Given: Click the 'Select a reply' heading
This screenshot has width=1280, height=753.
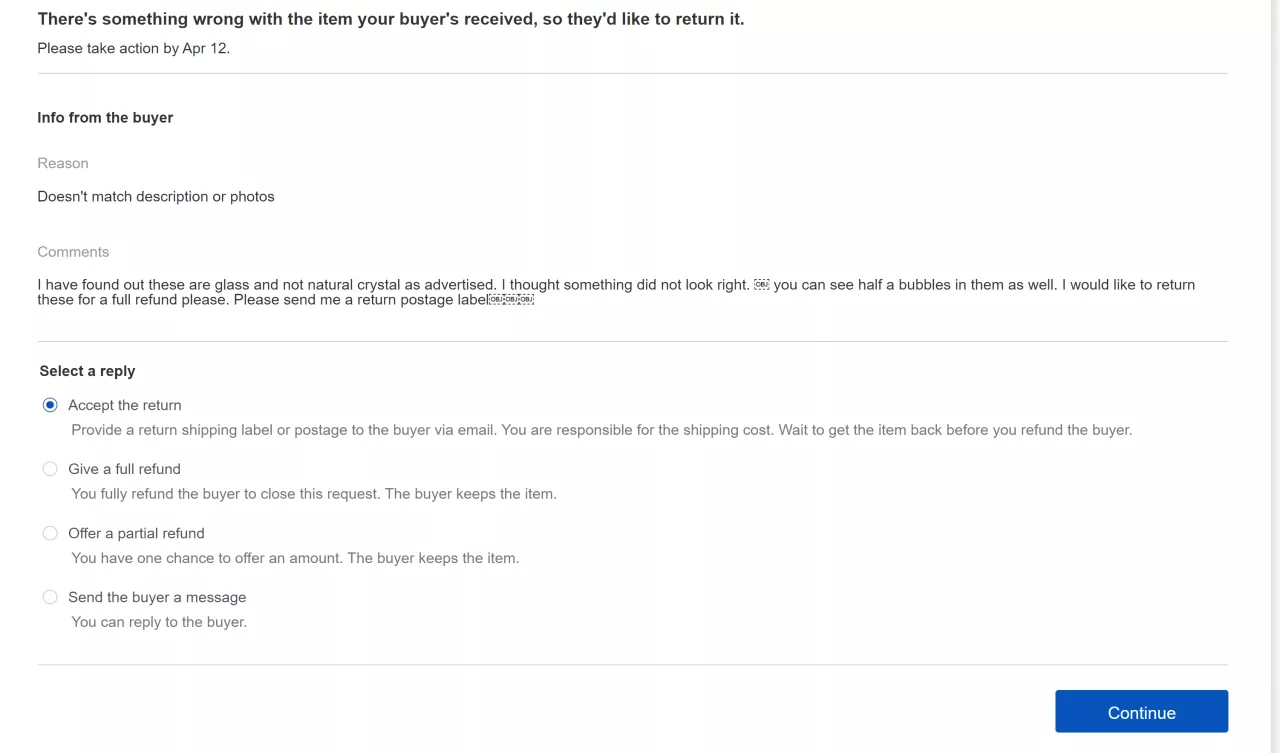Looking at the screenshot, I should (x=87, y=371).
